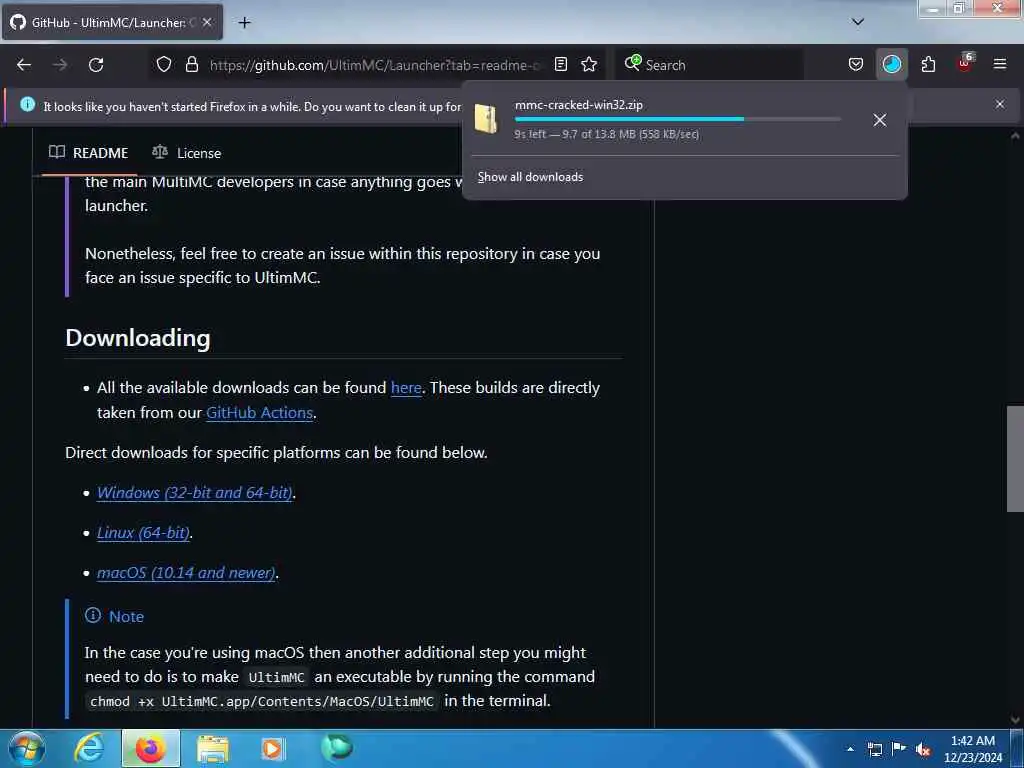Open the Save to Pocket icon
The image size is (1024, 768).
click(x=856, y=64)
